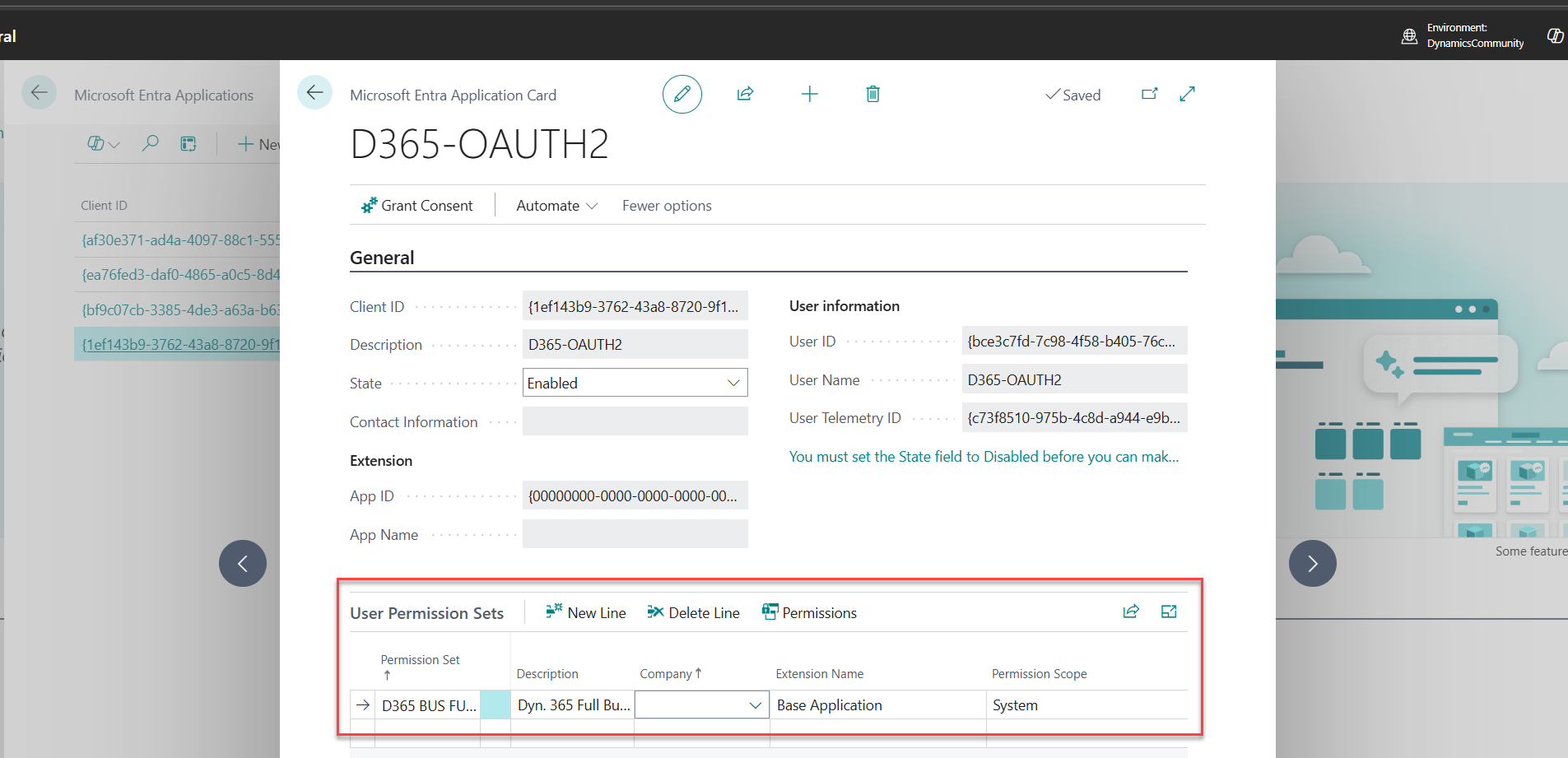The width and height of the screenshot is (1568, 758).
Task: Click the expand to full screen icon
Action: [1187, 94]
